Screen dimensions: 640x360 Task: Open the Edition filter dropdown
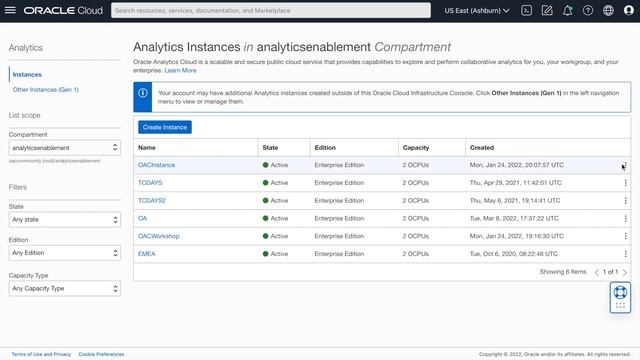64,253
